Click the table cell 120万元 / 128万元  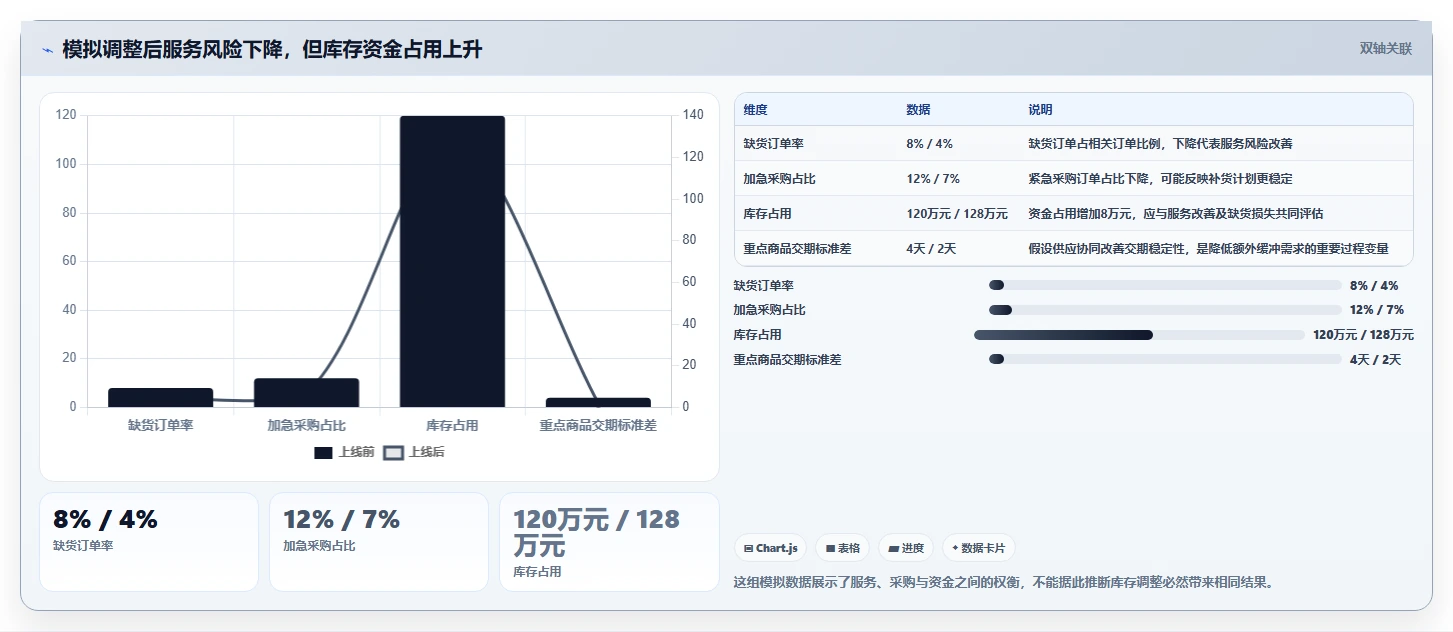coord(957,214)
